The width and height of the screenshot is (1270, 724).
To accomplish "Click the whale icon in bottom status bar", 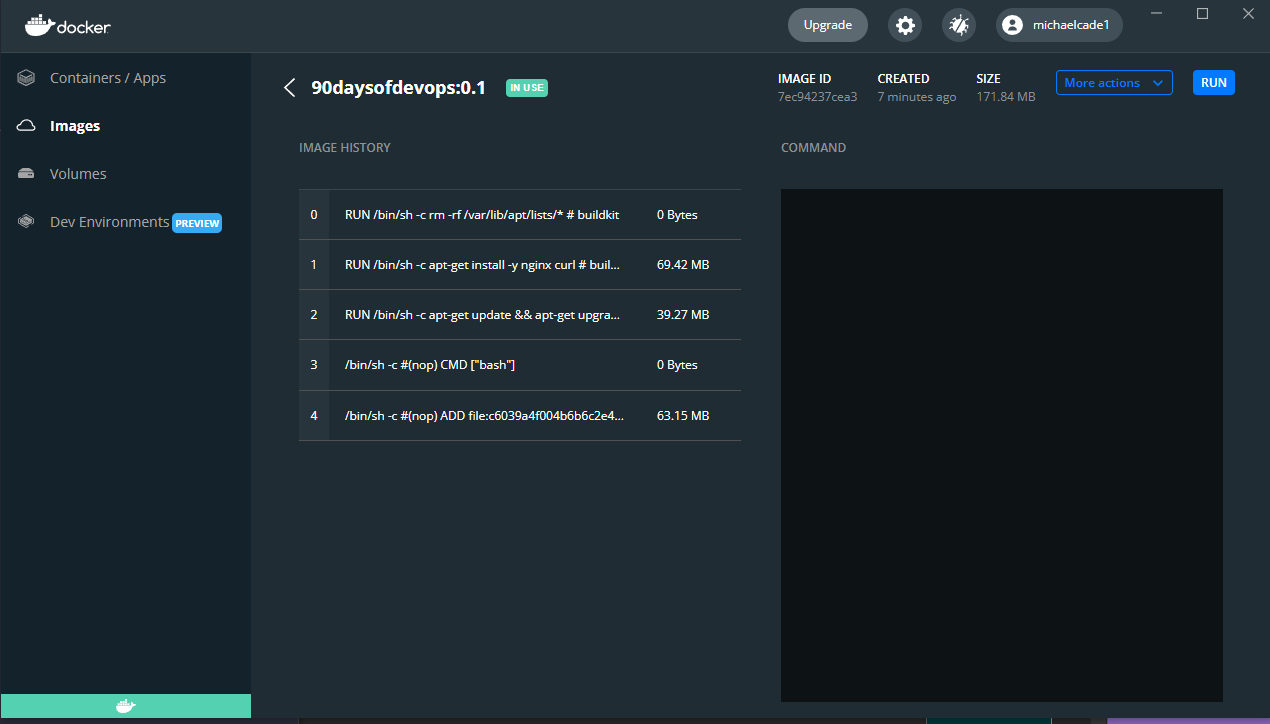I will [125, 706].
